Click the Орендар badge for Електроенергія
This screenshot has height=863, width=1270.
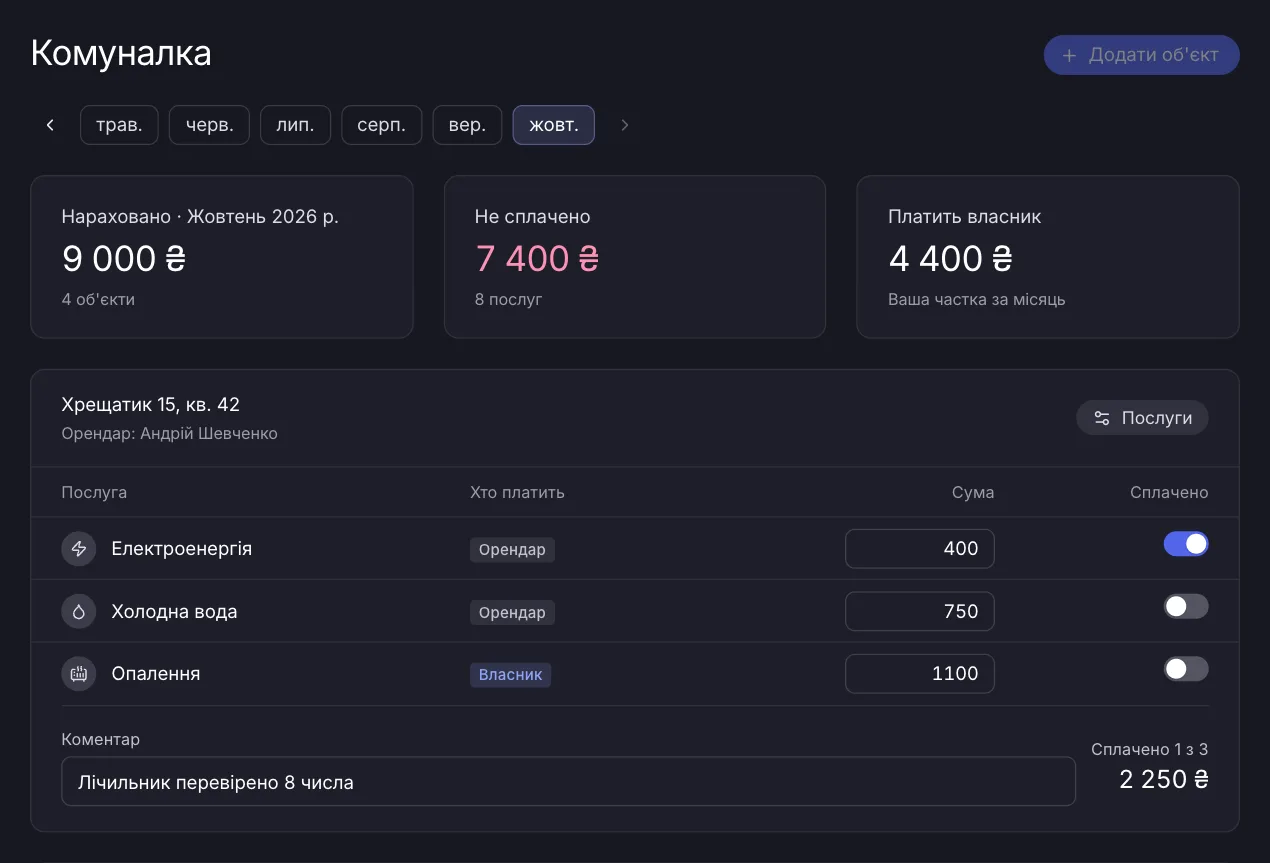pos(512,549)
